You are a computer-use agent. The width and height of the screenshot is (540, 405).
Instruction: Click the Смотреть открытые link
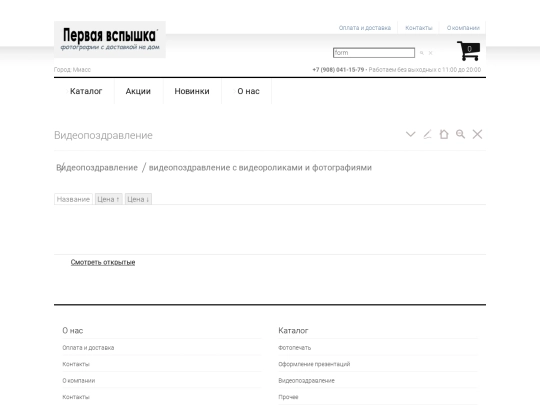(x=103, y=262)
